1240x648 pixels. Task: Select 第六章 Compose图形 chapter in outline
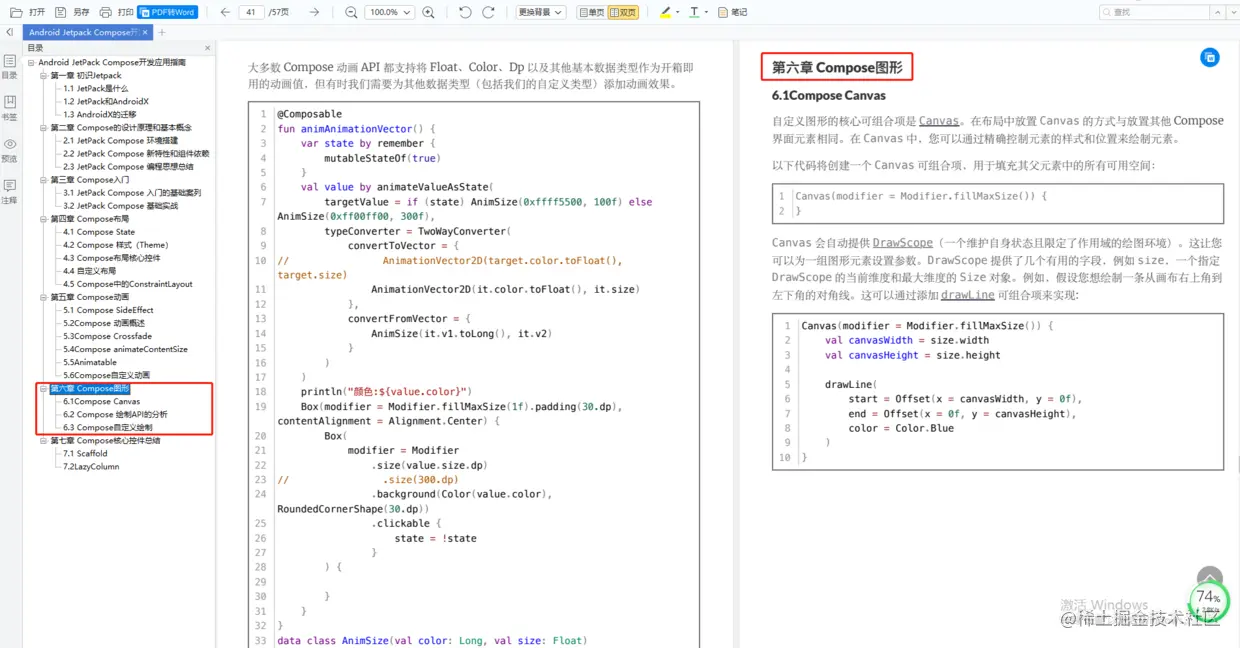point(90,388)
